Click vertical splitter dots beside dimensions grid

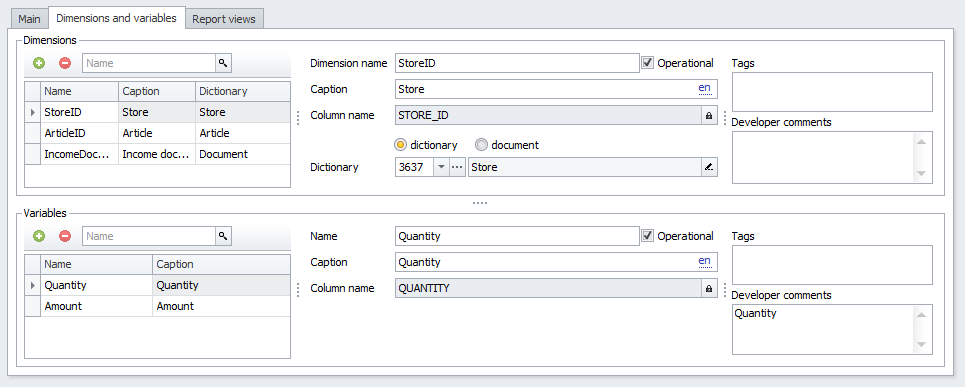(298, 118)
